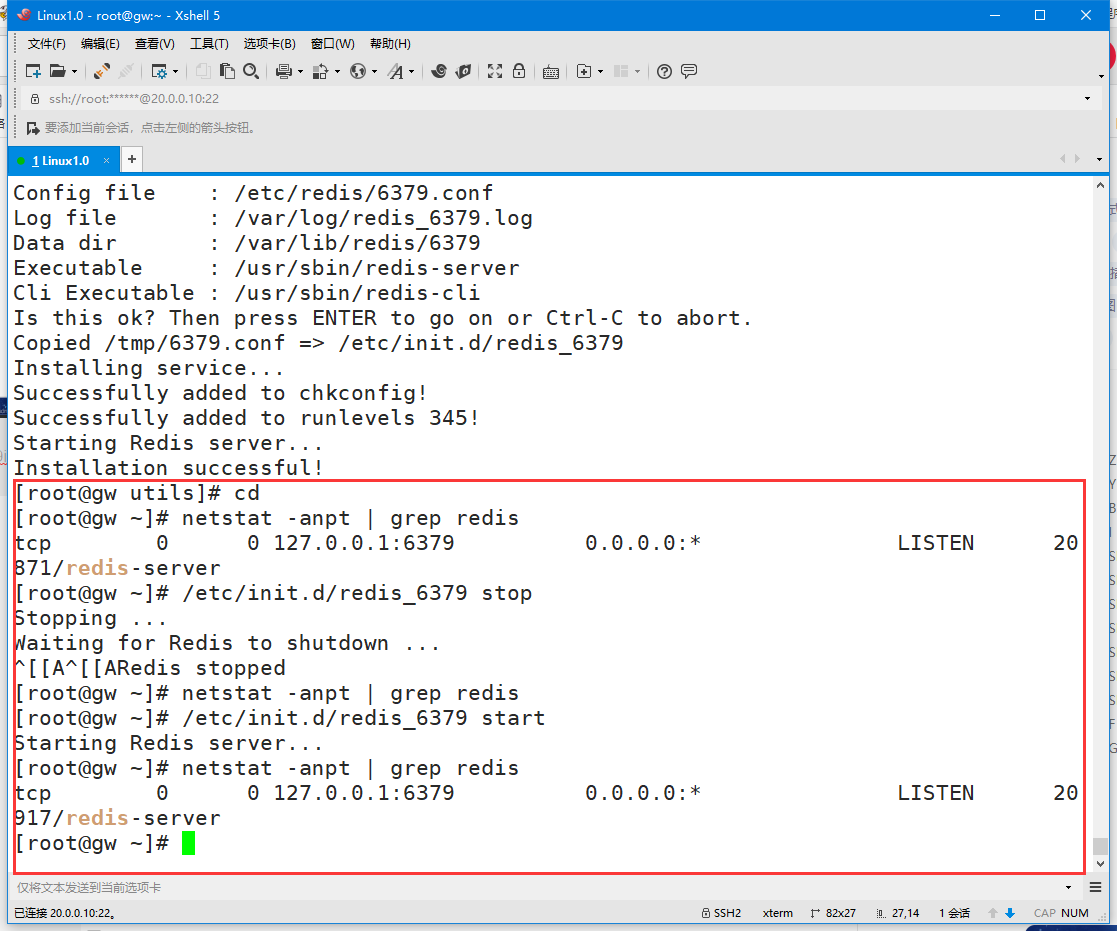Image resolution: width=1117 pixels, height=931 pixels.
Task: Click the lock icon in address bar
Action: click(x=34, y=98)
